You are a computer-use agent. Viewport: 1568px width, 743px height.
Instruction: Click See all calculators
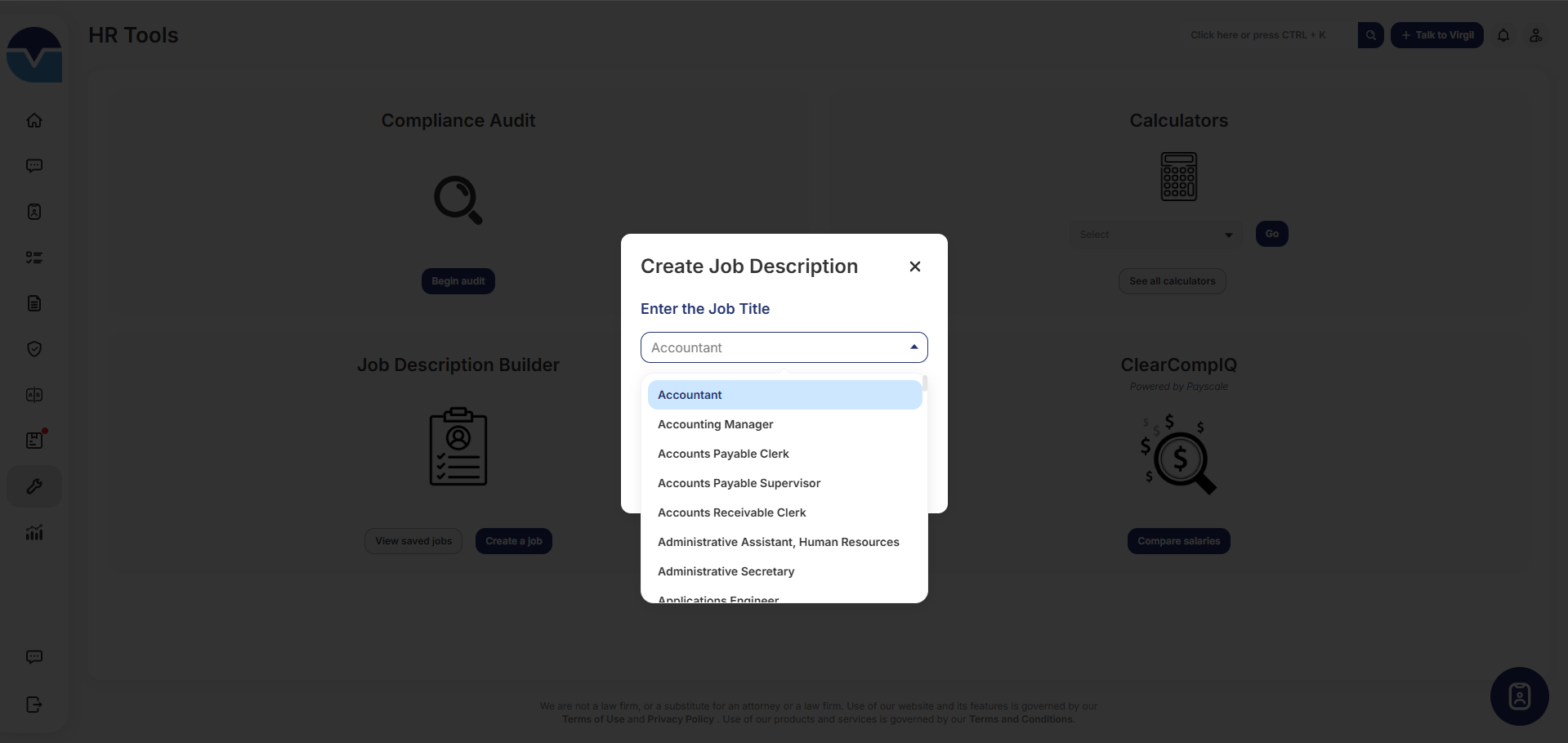pyautogui.click(x=1173, y=281)
